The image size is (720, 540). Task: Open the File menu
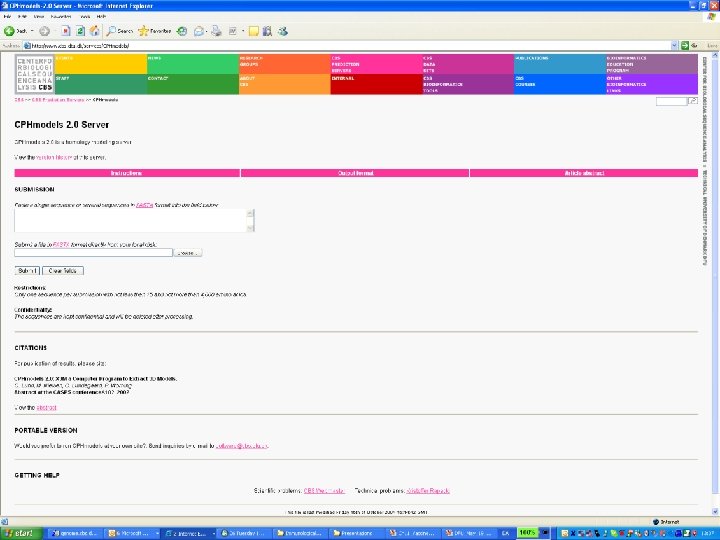tap(8, 17)
